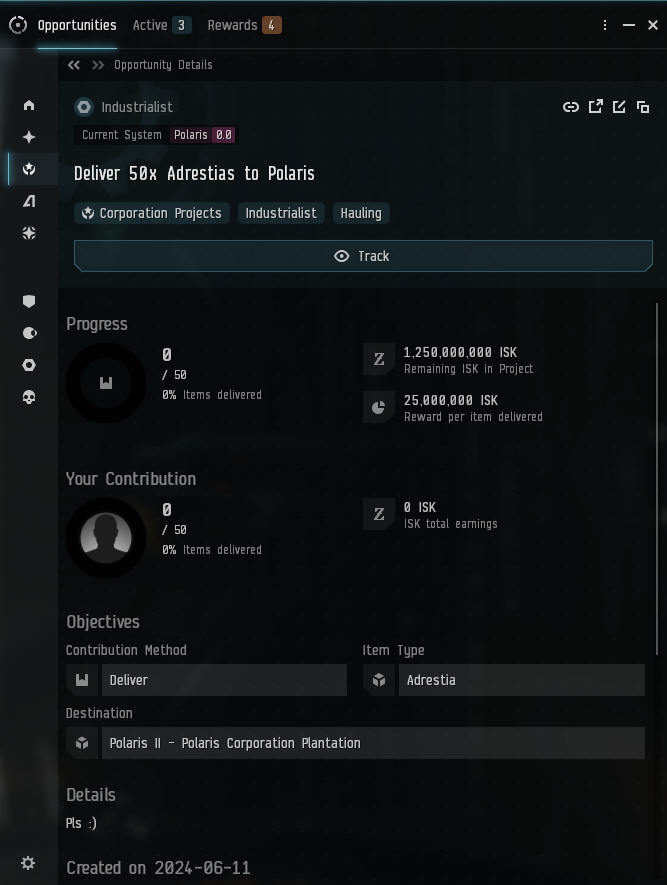Select the Industrialist hexagon sidebar icon

click(29, 365)
